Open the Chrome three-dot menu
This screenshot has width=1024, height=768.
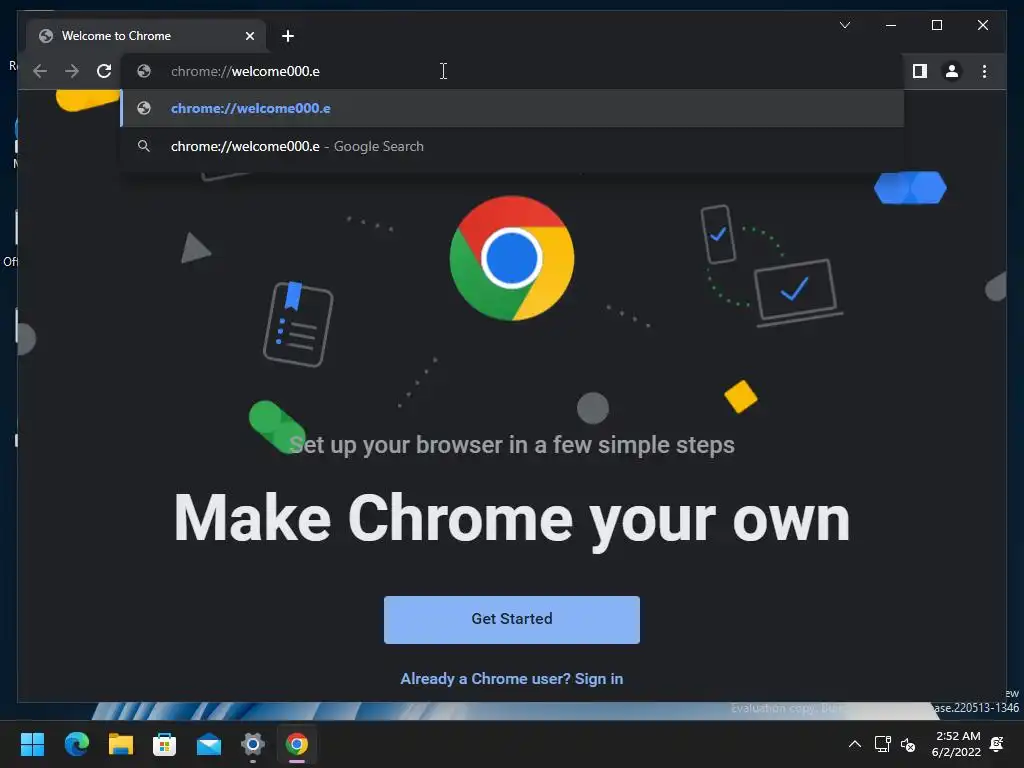pyautogui.click(x=984, y=71)
